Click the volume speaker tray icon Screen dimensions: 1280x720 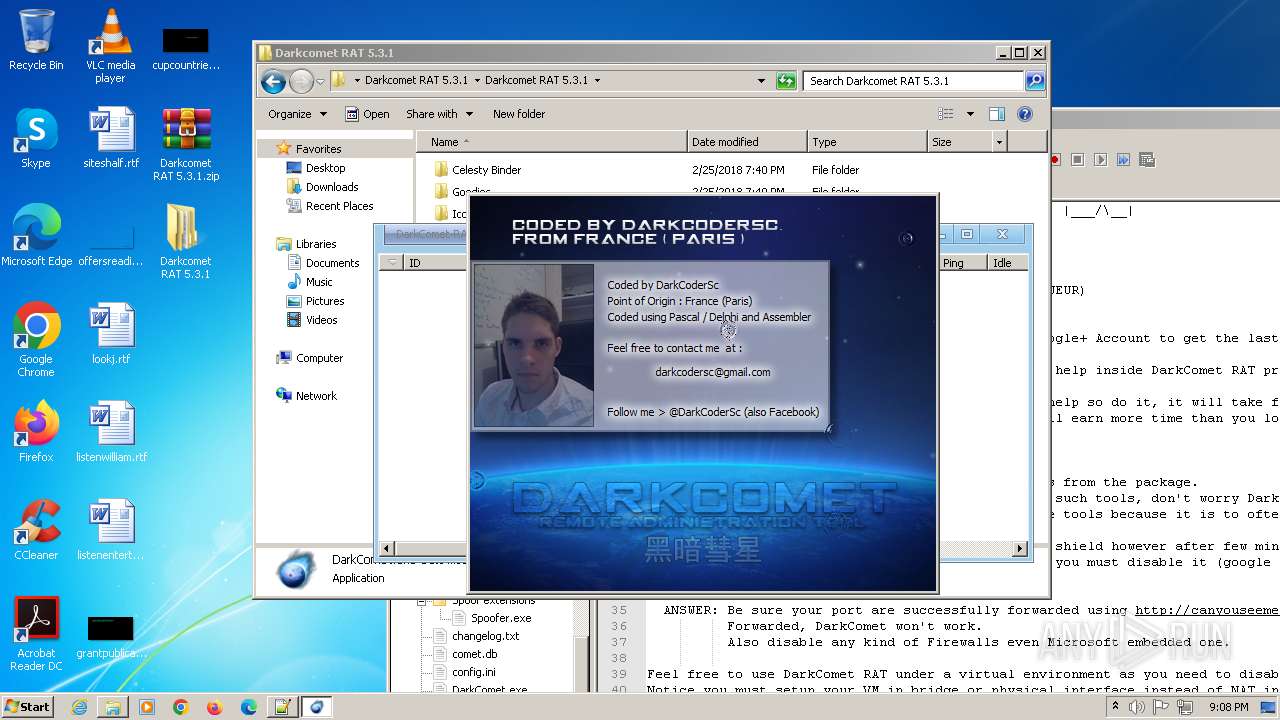point(1136,707)
